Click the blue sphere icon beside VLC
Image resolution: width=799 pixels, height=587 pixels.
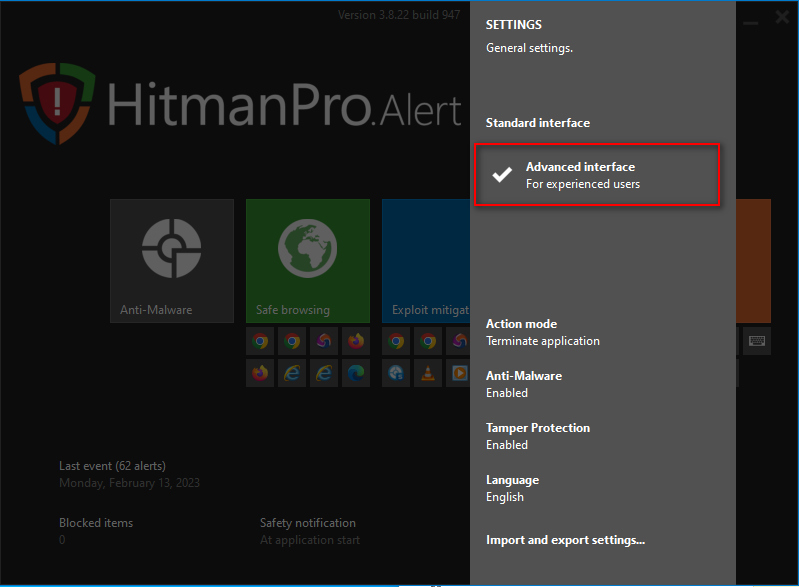coord(396,373)
